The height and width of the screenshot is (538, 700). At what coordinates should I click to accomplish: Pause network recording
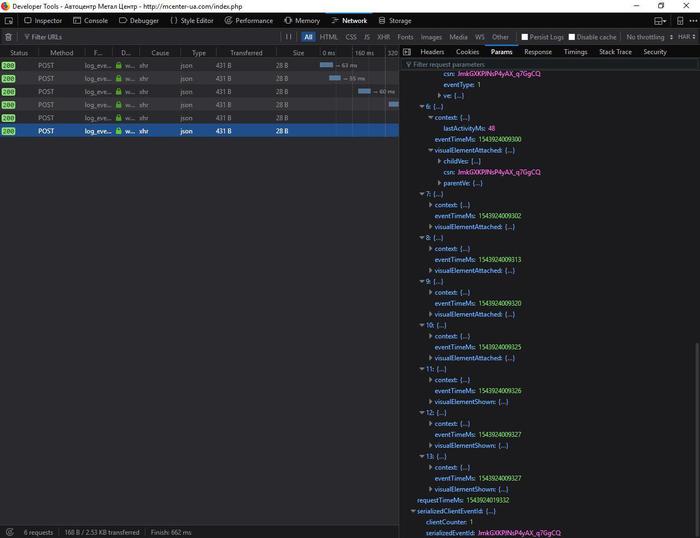291,37
